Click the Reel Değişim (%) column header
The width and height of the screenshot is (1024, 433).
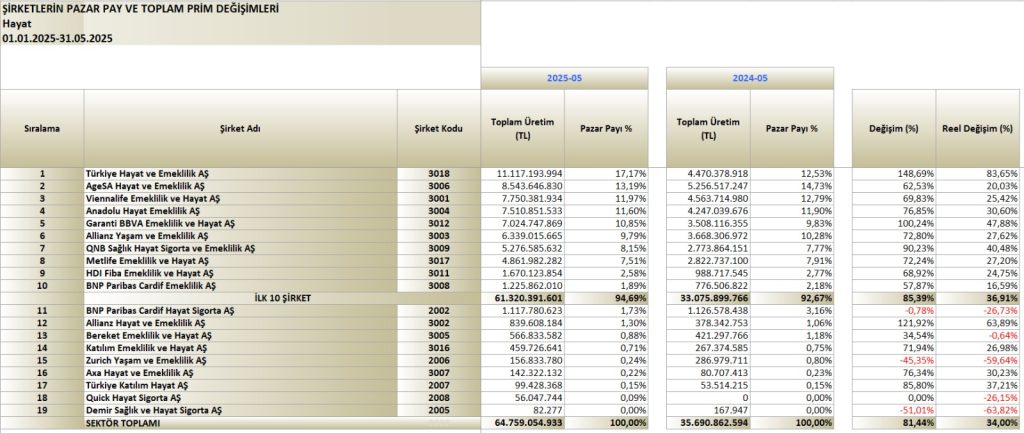click(x=977, y=129)
